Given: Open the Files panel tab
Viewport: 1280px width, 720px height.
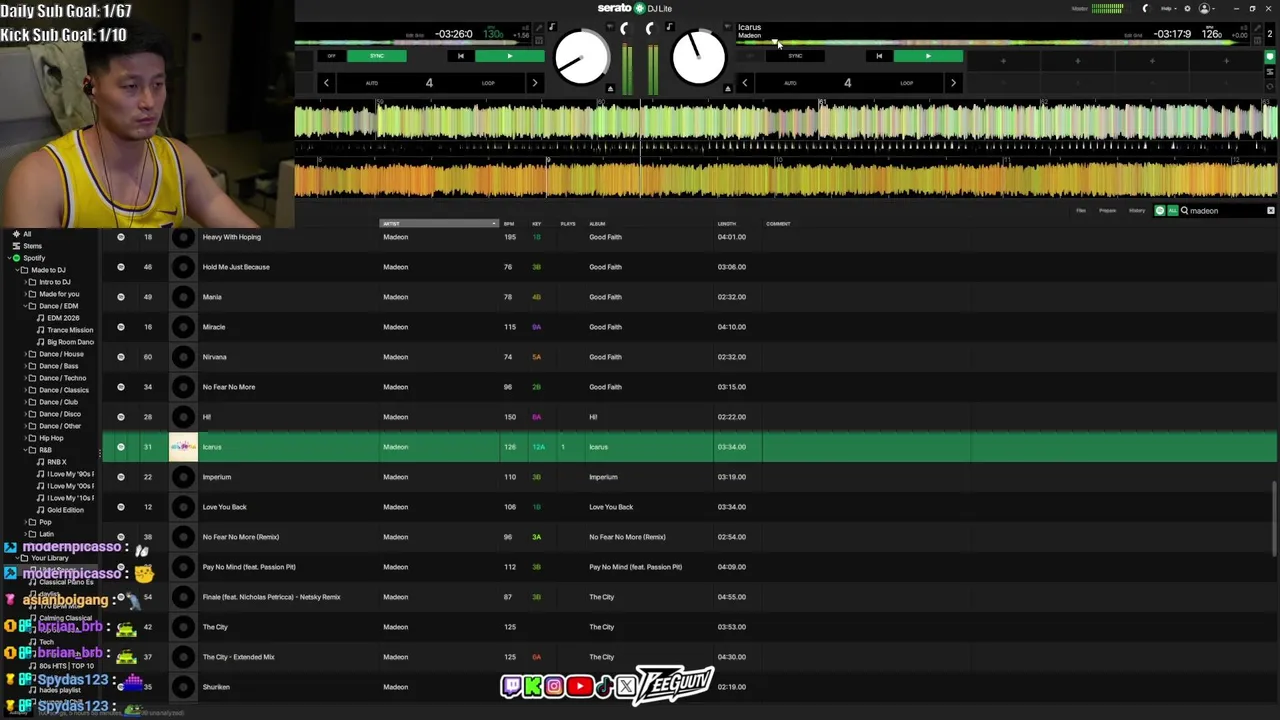Looking at the screenshot, I should click(x=1081, y=211).
